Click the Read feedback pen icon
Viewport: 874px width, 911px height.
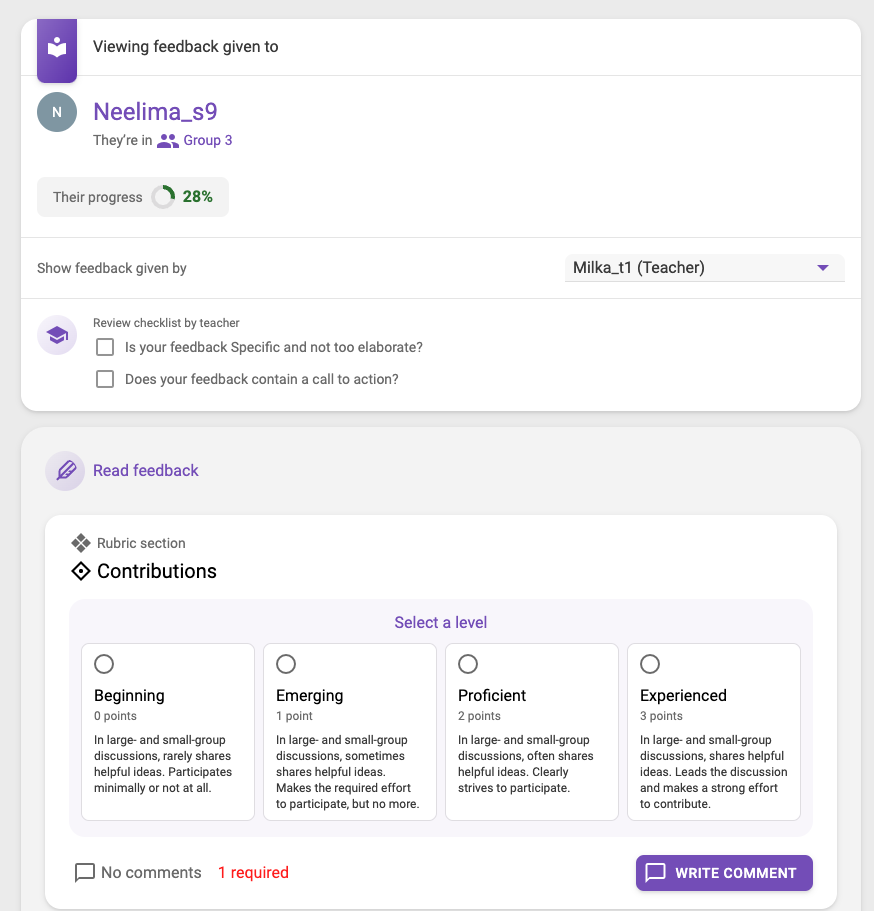tap(66, 471)
